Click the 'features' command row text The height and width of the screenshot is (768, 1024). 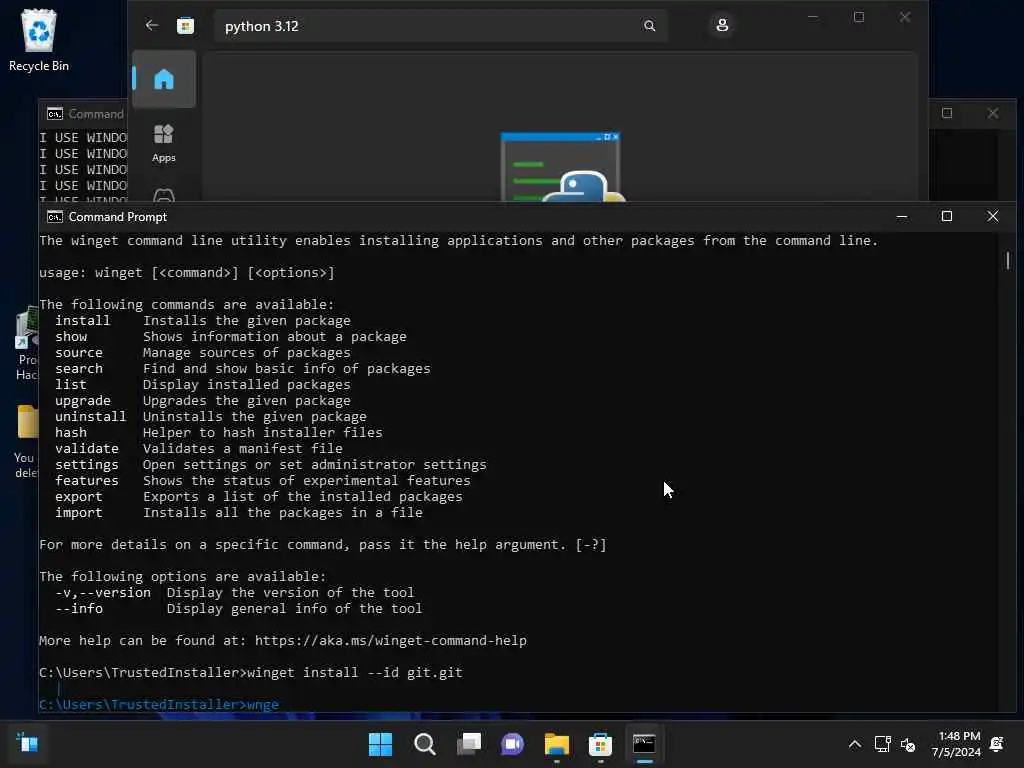[263, 481]
